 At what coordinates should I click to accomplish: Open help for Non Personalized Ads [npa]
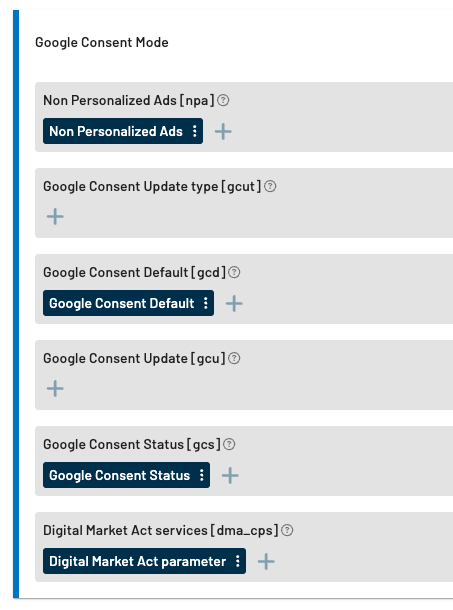tap(223, 100)
